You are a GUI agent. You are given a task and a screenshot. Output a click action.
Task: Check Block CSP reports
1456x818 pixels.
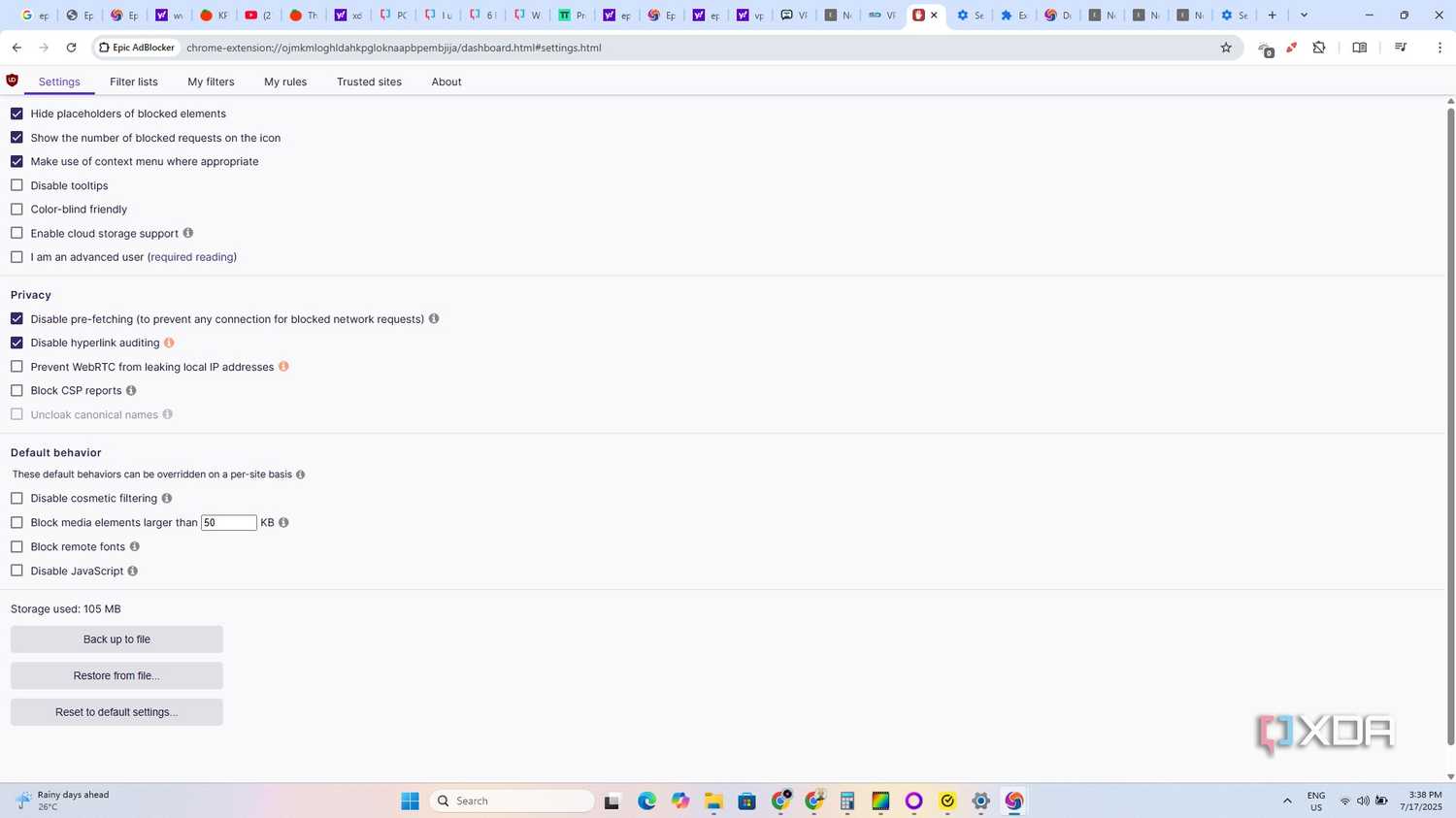(x=17, y=390)
